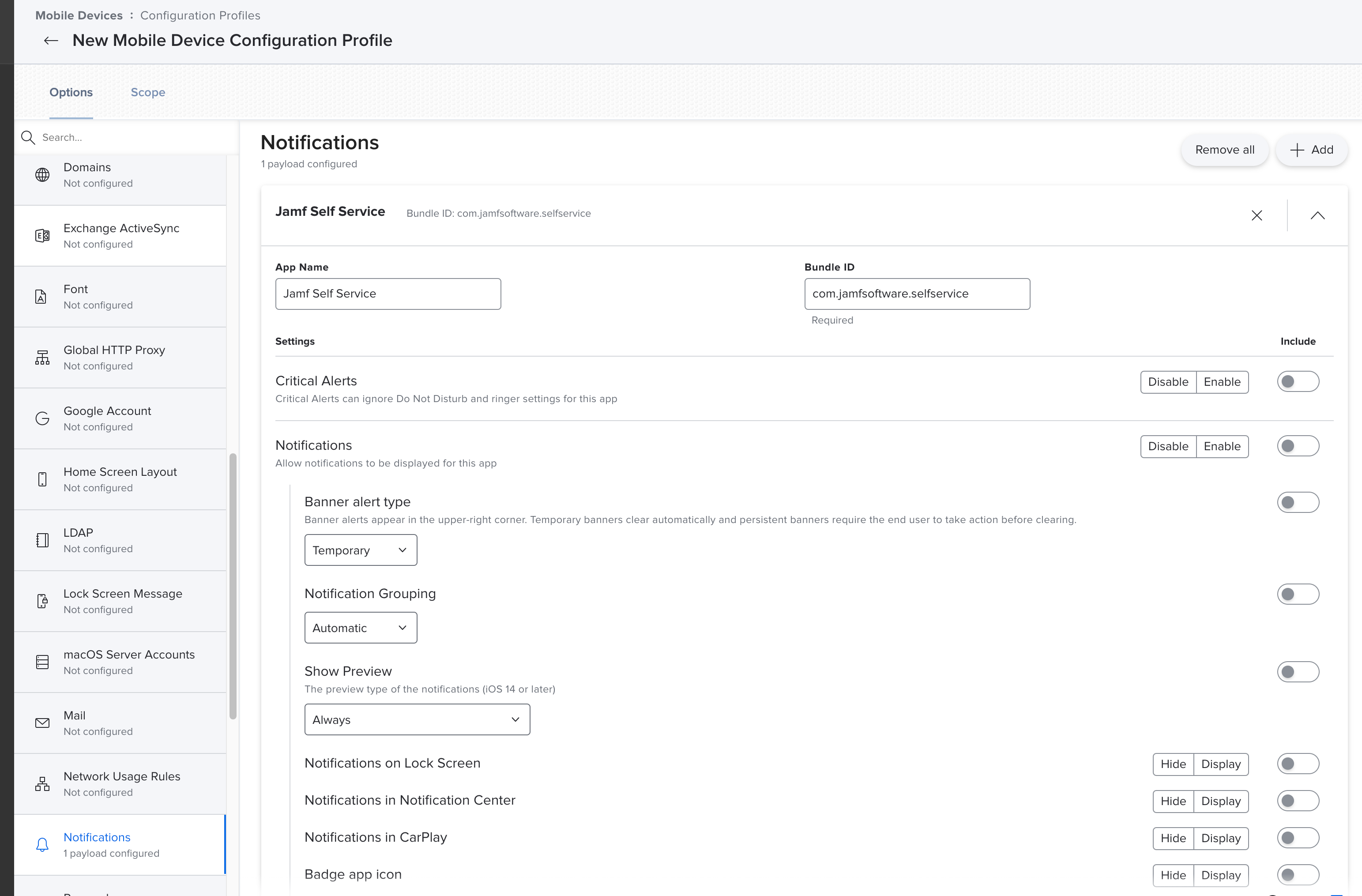Open the Notification Grouping Automatic dropdown
Image resolution: width=1362 pixels, height=896 pixels.
pos(361,628)
